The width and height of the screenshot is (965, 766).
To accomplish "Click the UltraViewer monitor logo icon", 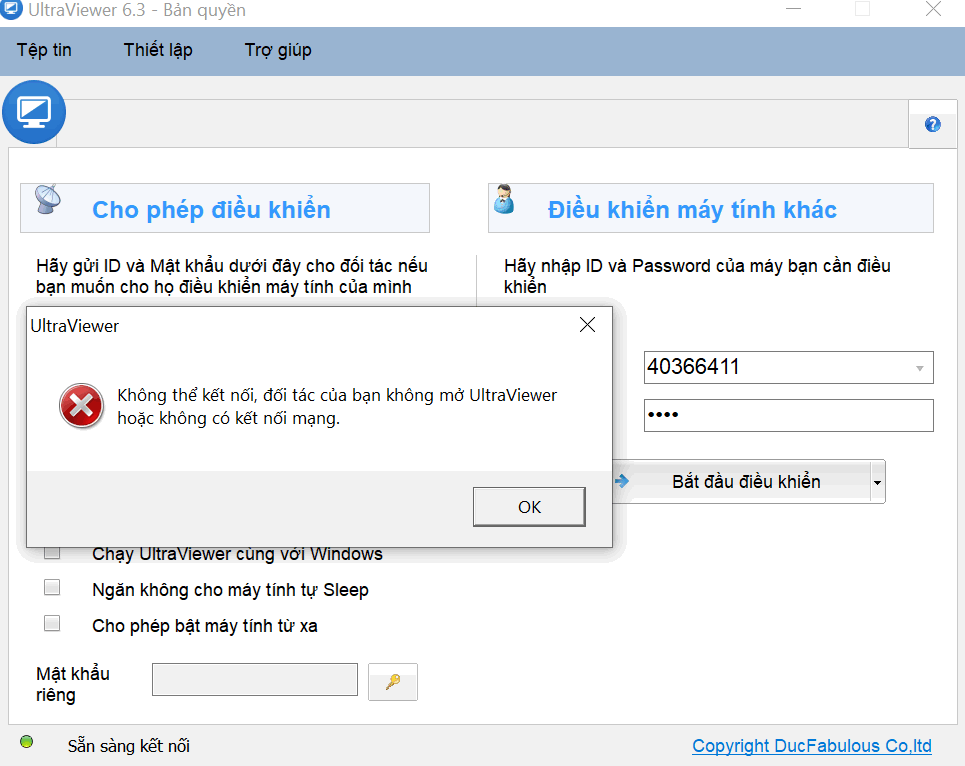I will [x=34, y=112].
